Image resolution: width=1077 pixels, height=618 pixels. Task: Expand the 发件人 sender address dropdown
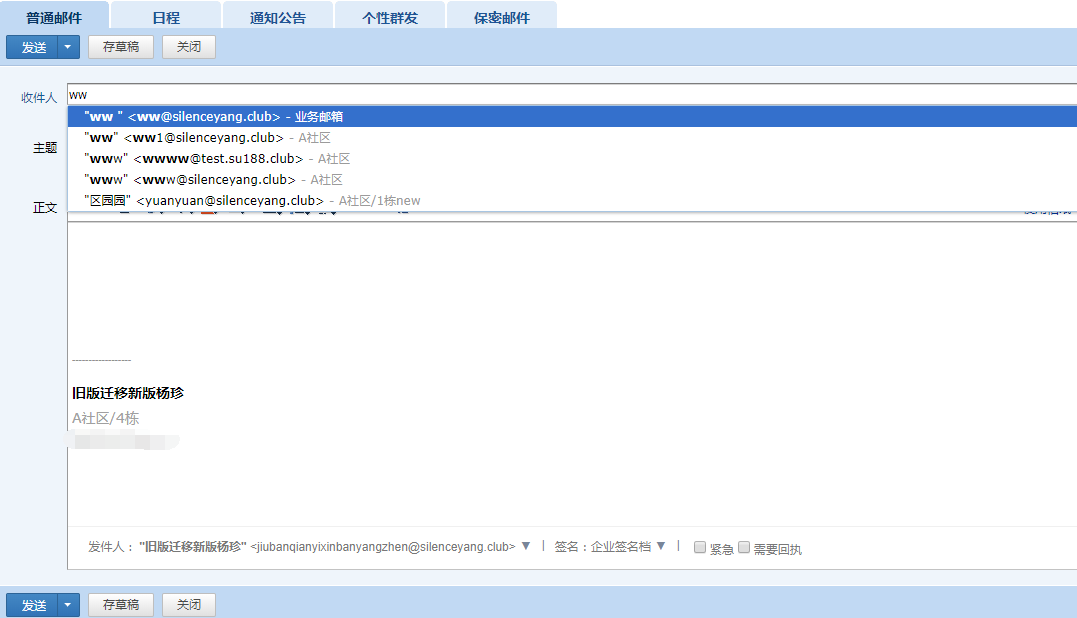(x=526, y=547)
